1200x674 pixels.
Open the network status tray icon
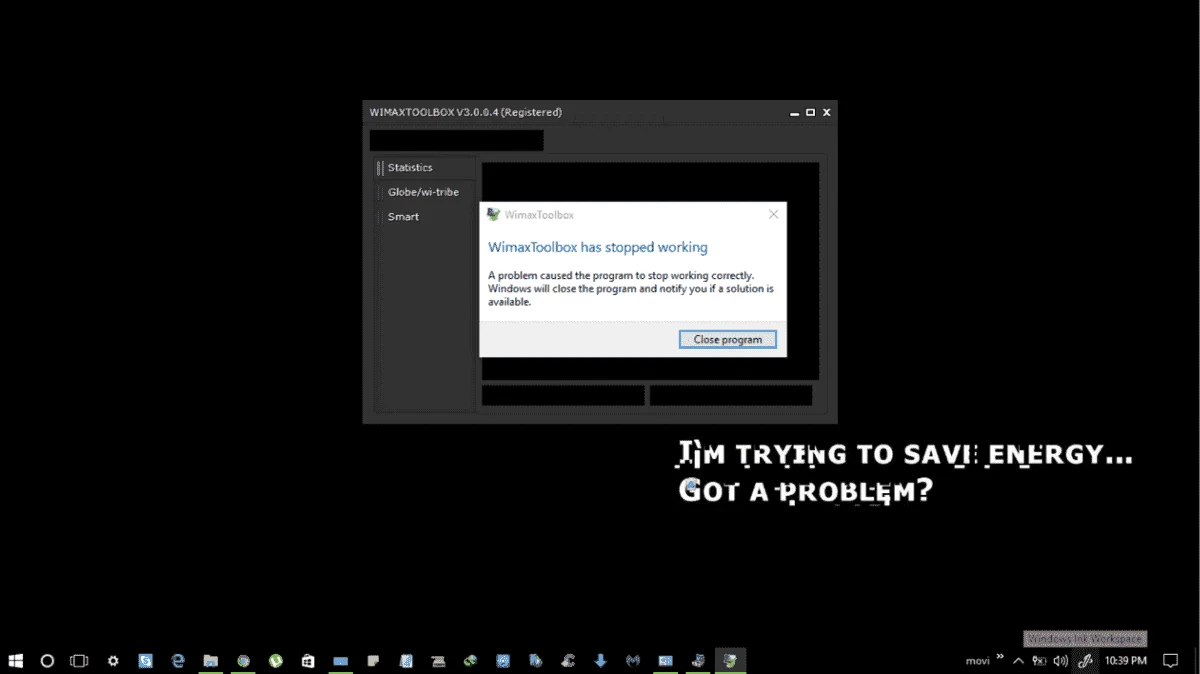(1040, 661)
